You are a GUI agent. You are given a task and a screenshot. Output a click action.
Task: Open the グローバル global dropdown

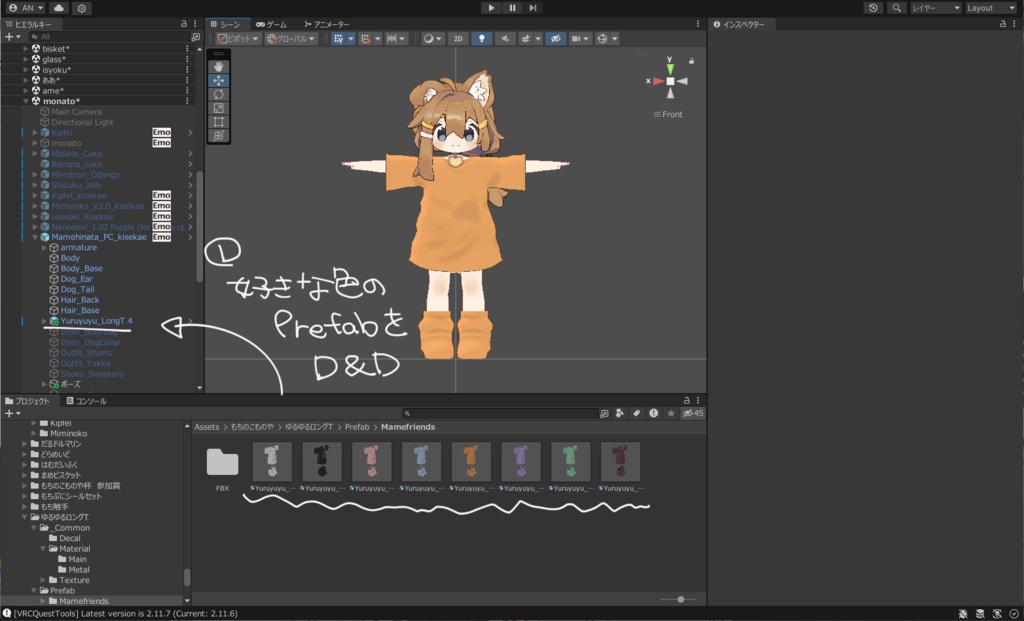click(x=291, y=39)
